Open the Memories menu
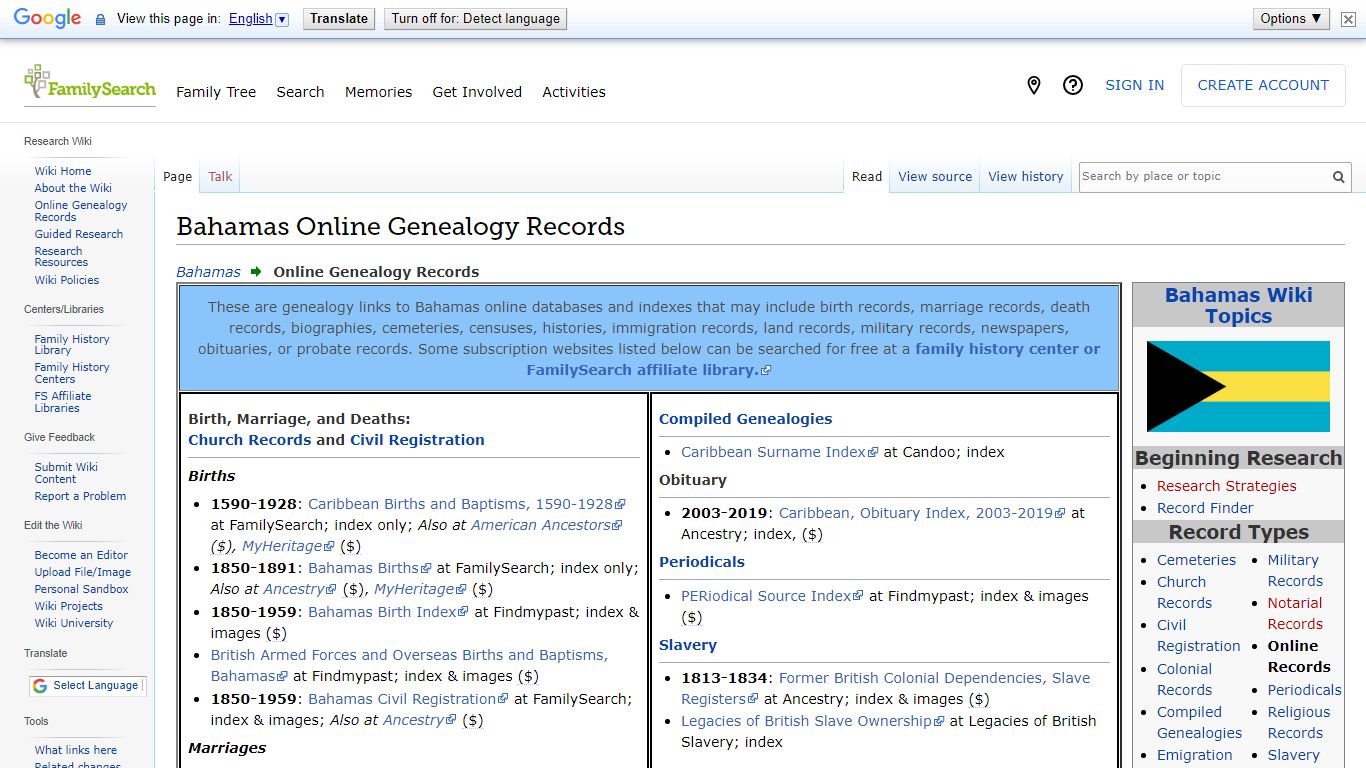 click(x=378, y=92)
